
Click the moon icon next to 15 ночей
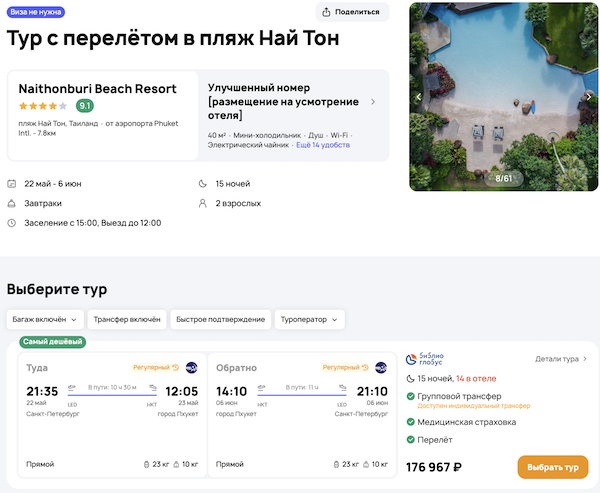pyautogui.click(x=204, y=183)
